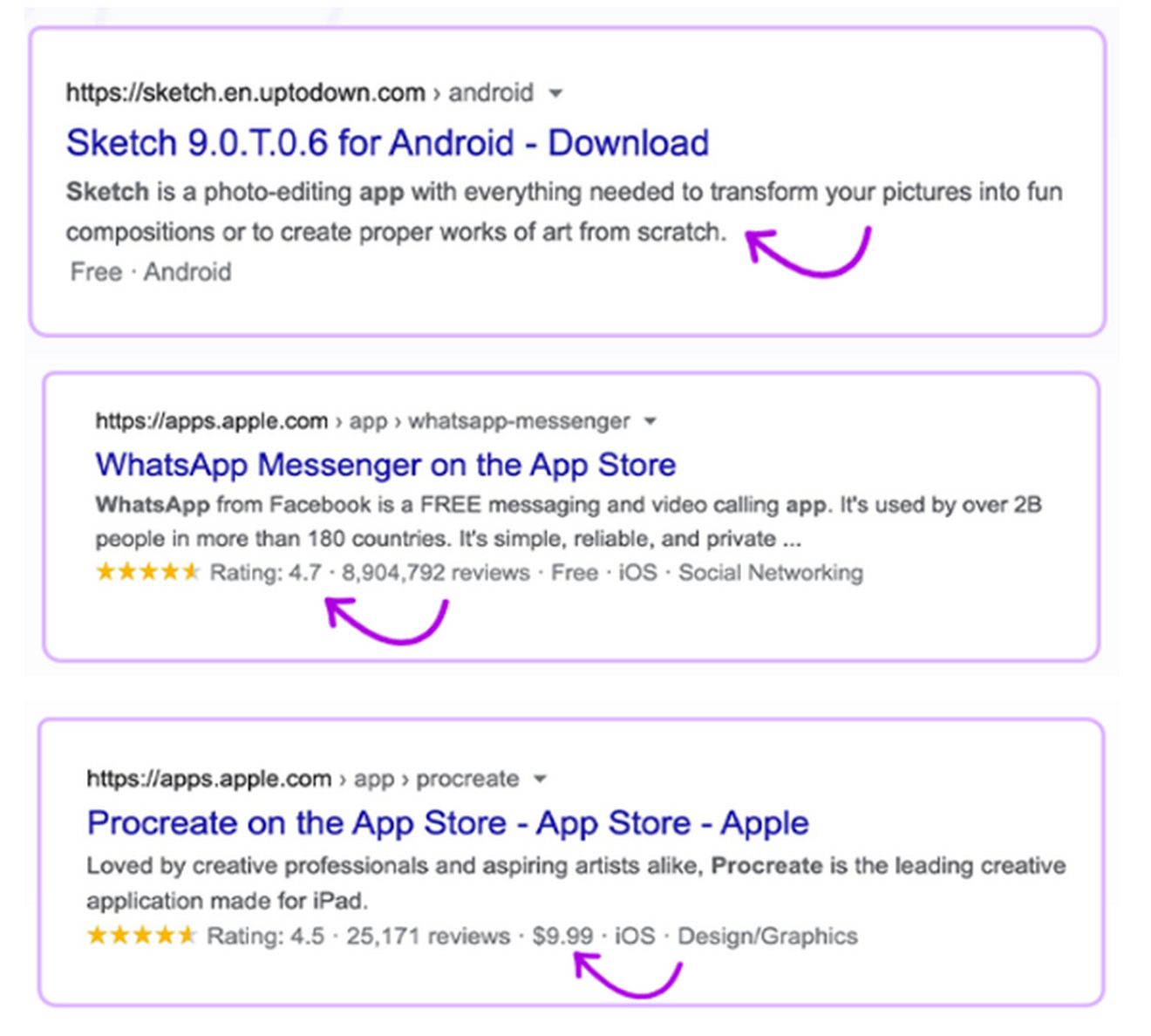Image resolution: width=1151 pixels, height=1036 pixels.
Task: Click the '25,171 reviews' text
Action: click(x=427, y=937)
